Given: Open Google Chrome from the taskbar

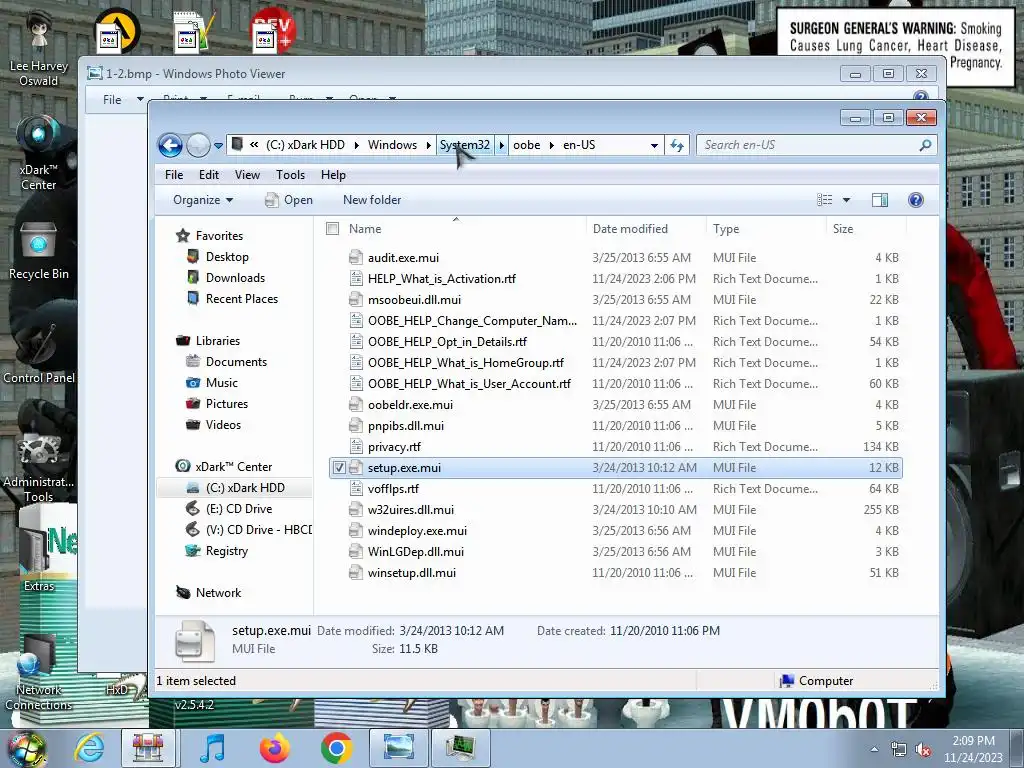Looking at the screenshot, I should (337, 748).
